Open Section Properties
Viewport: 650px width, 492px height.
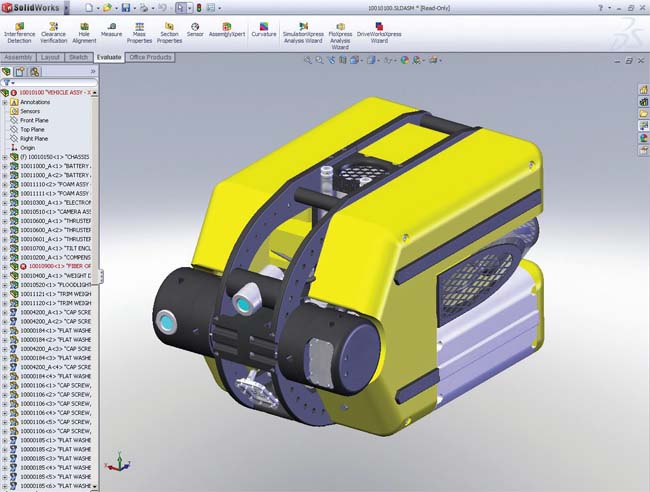coord(169,33)
